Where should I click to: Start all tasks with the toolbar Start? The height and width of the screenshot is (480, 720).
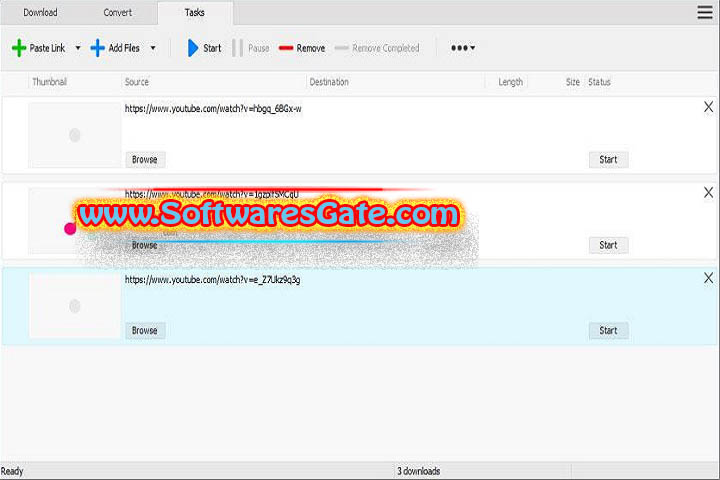tap(204, 48)
